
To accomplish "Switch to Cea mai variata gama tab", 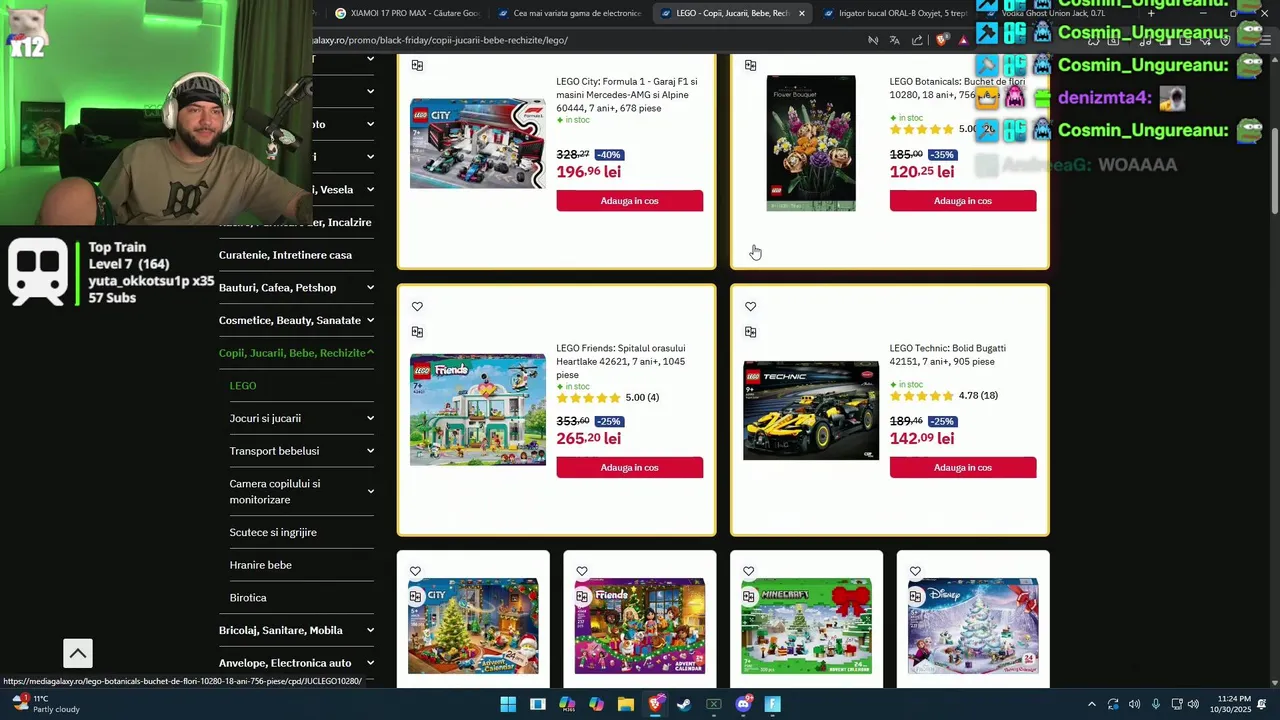I will [x=570, y=13].
